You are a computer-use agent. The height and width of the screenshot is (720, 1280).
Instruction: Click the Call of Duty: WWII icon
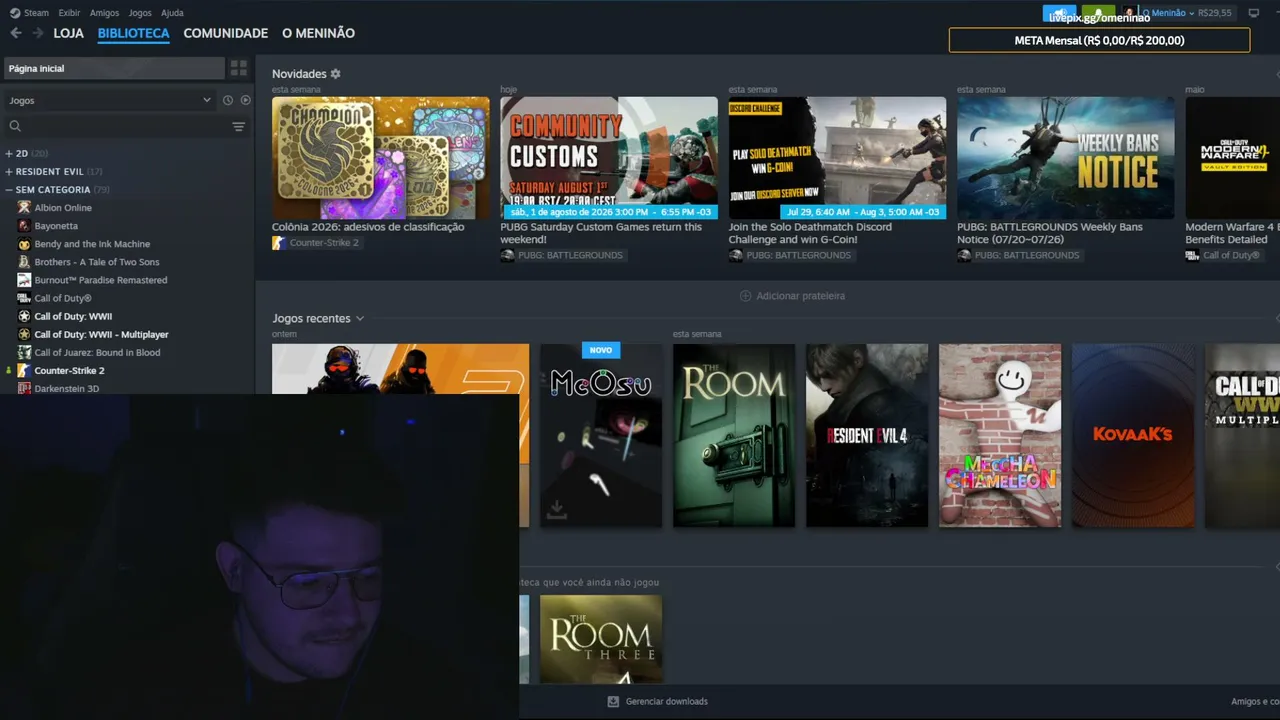(x=25, y=316)
